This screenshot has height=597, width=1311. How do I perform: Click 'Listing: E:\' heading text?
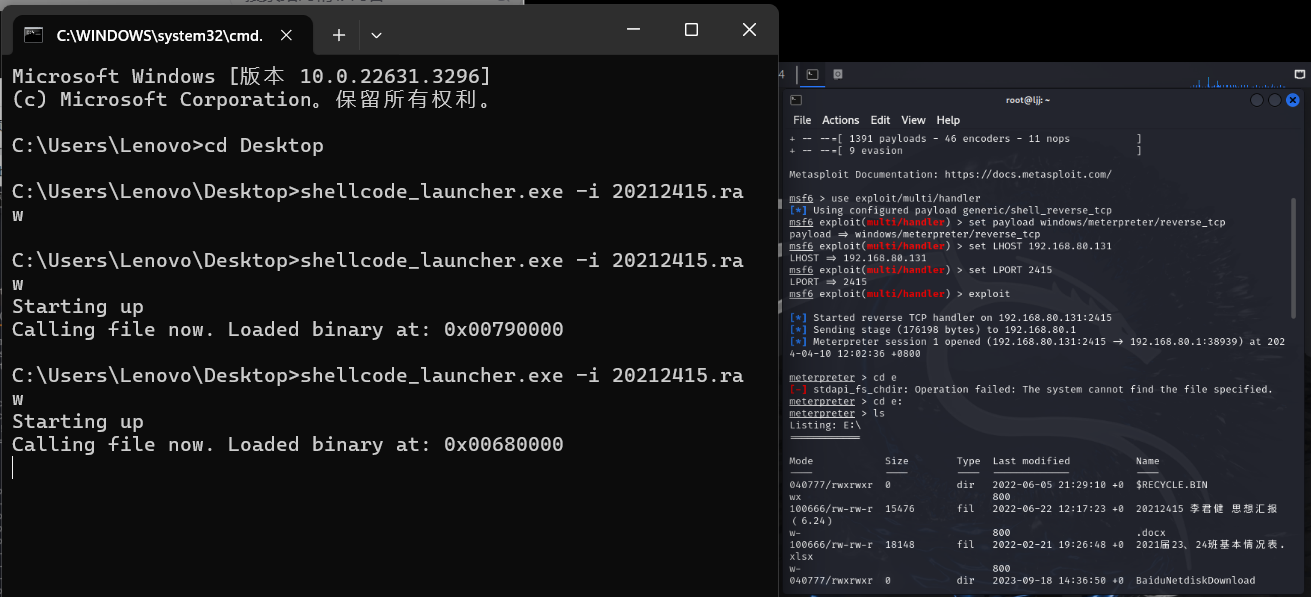click(x=825, y=425)
